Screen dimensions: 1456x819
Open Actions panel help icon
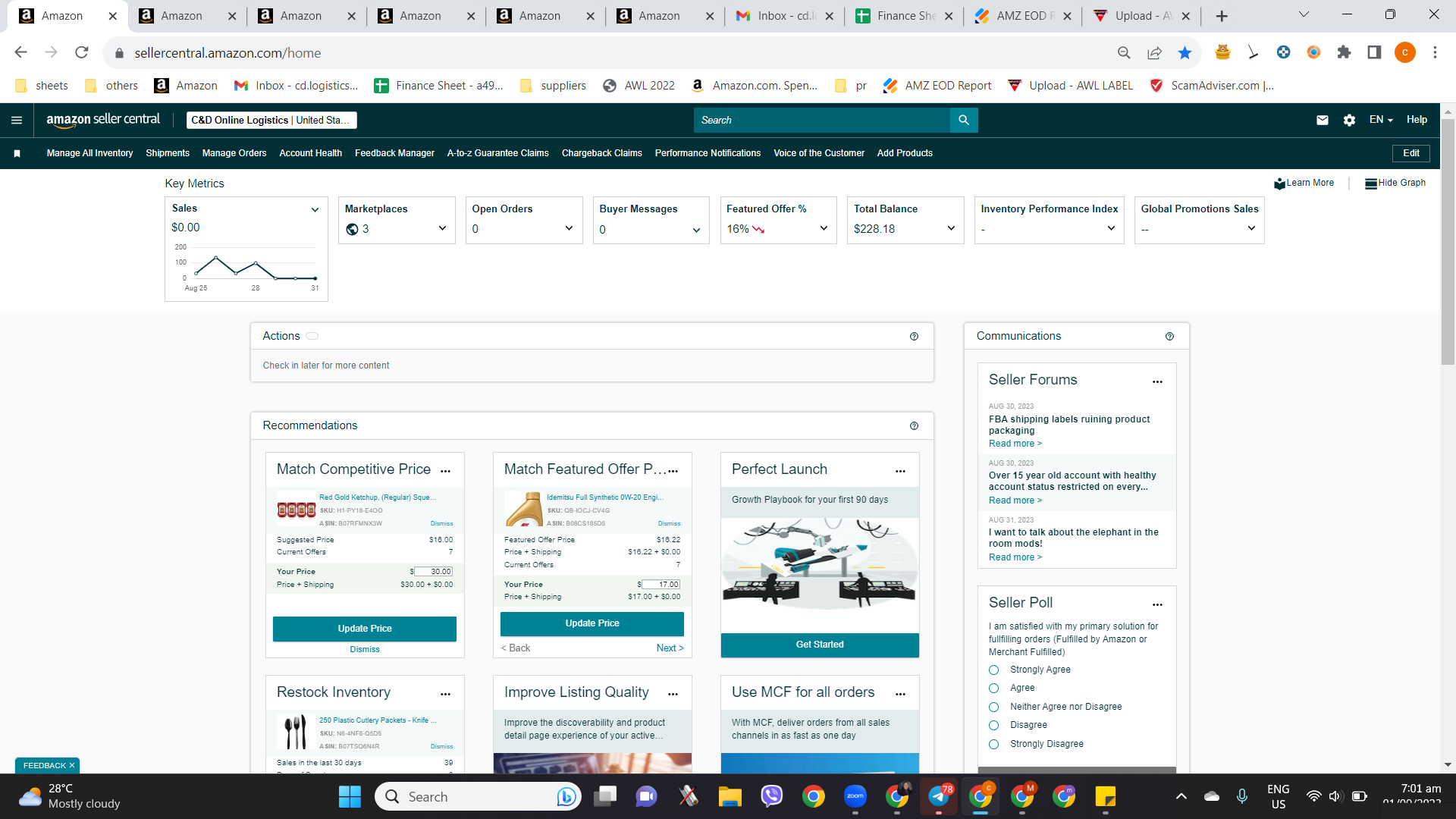914,336
